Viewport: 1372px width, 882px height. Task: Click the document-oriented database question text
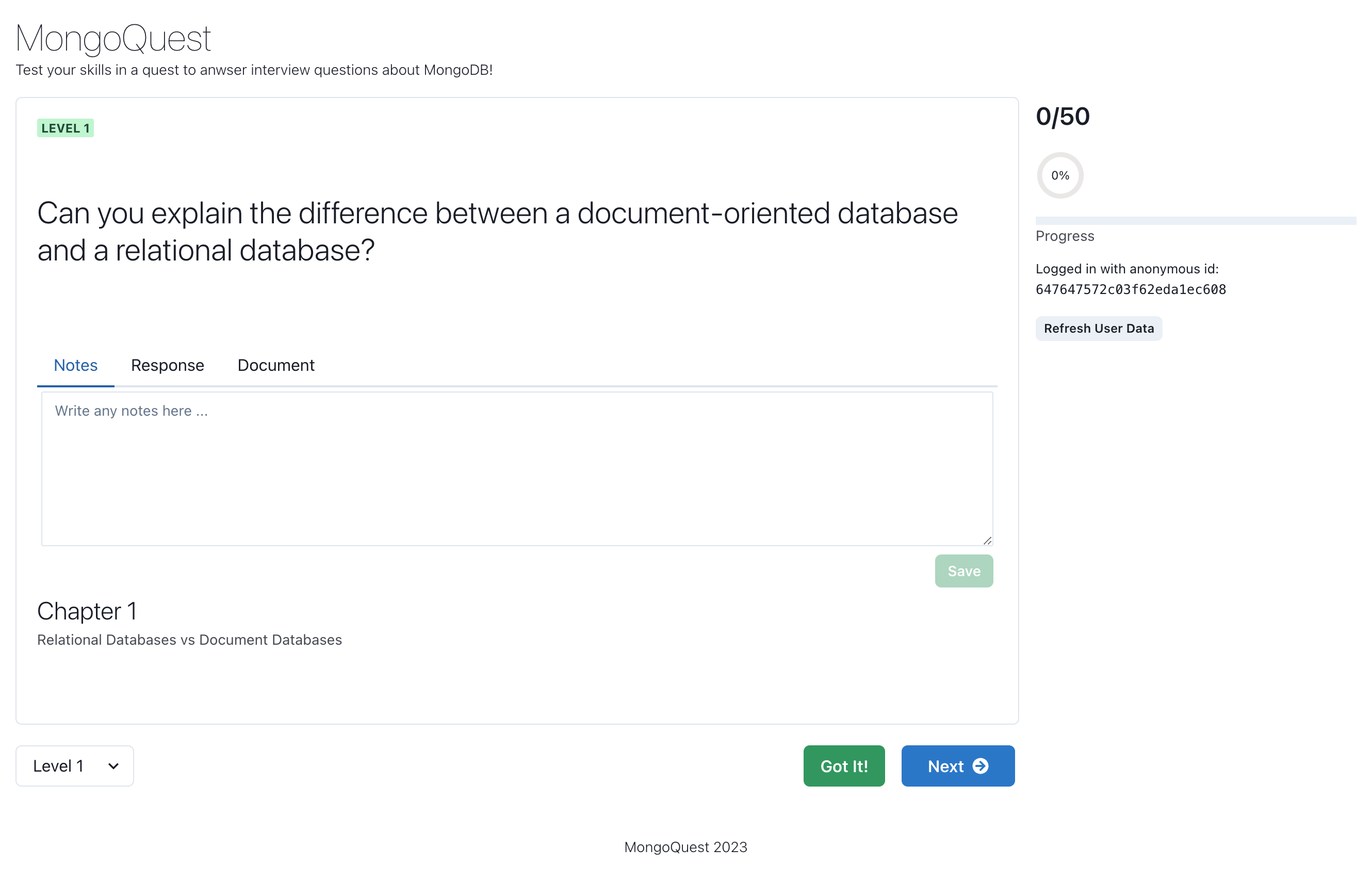click(497, 232)
